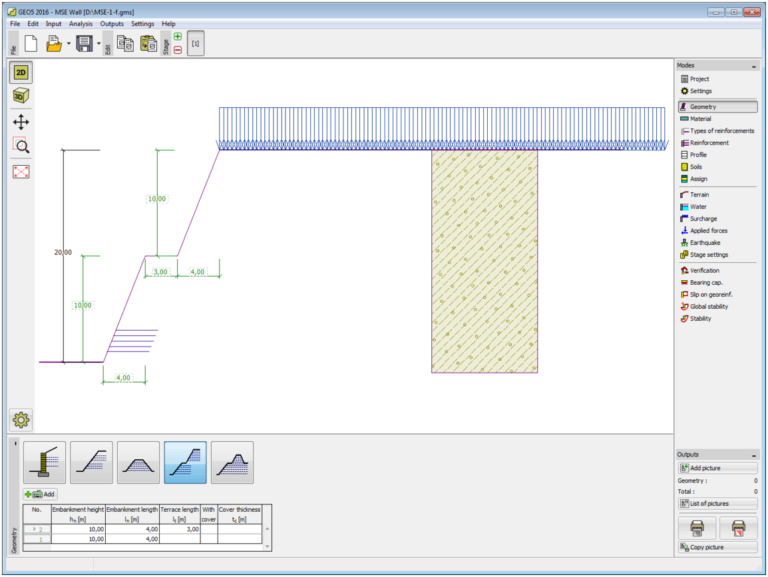
Task: Click the Add button for geometry rows
Action: click(x=40, y=494)
